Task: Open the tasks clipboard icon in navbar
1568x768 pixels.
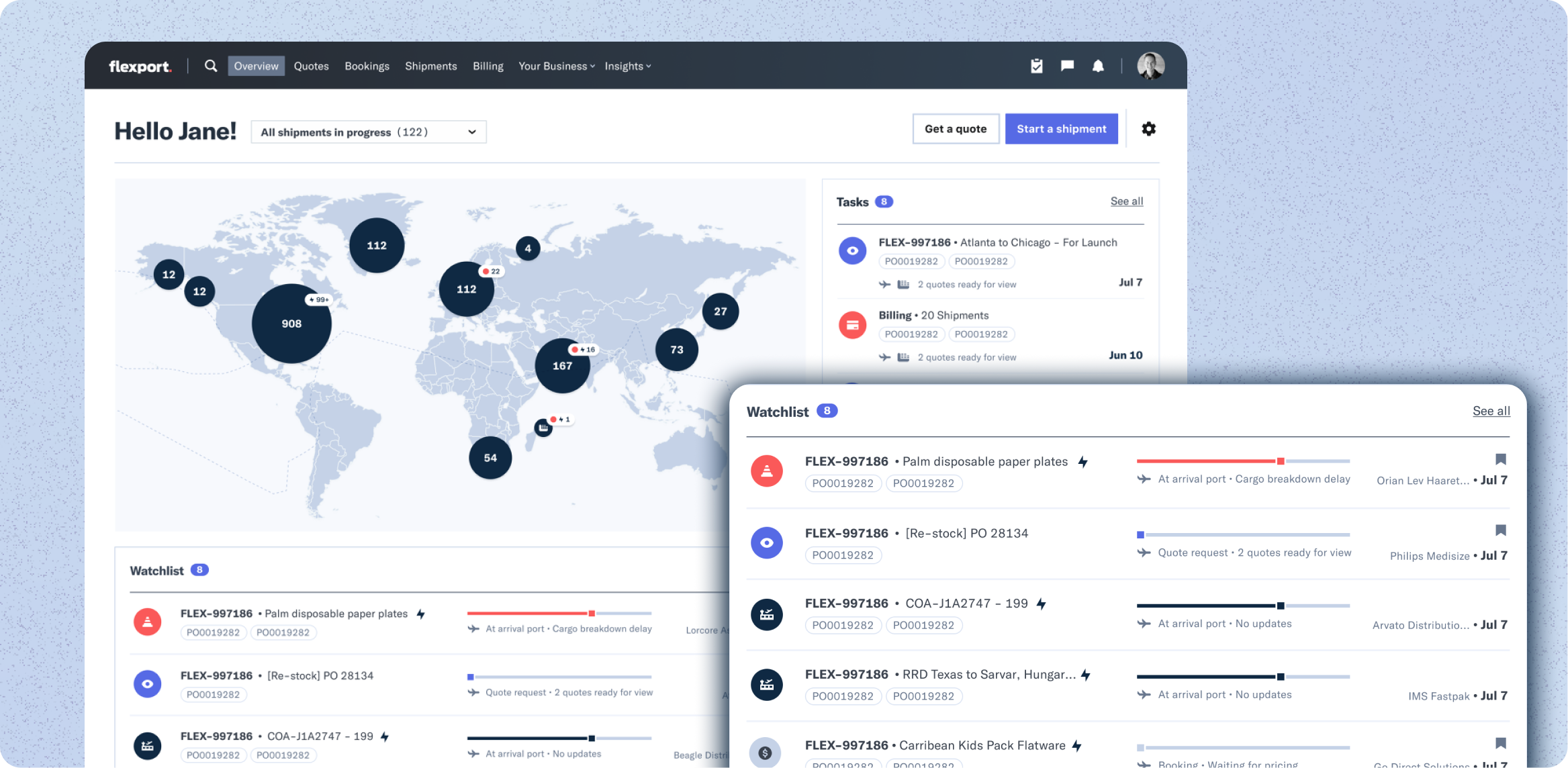Action: click(x=1037, y=66)
